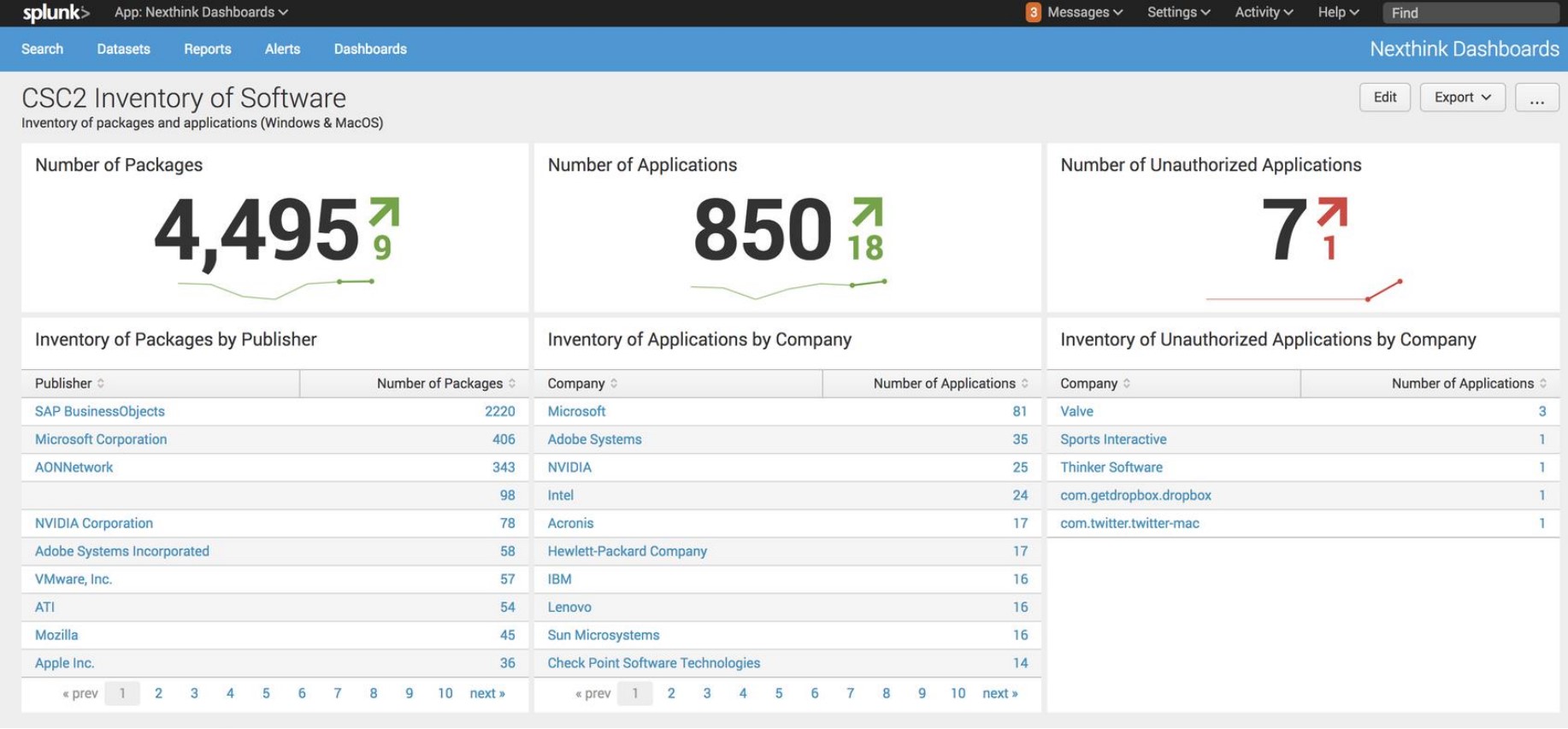1568x729 pixels.
Task: Go to the Reports tab
Action: coord(207,50)
